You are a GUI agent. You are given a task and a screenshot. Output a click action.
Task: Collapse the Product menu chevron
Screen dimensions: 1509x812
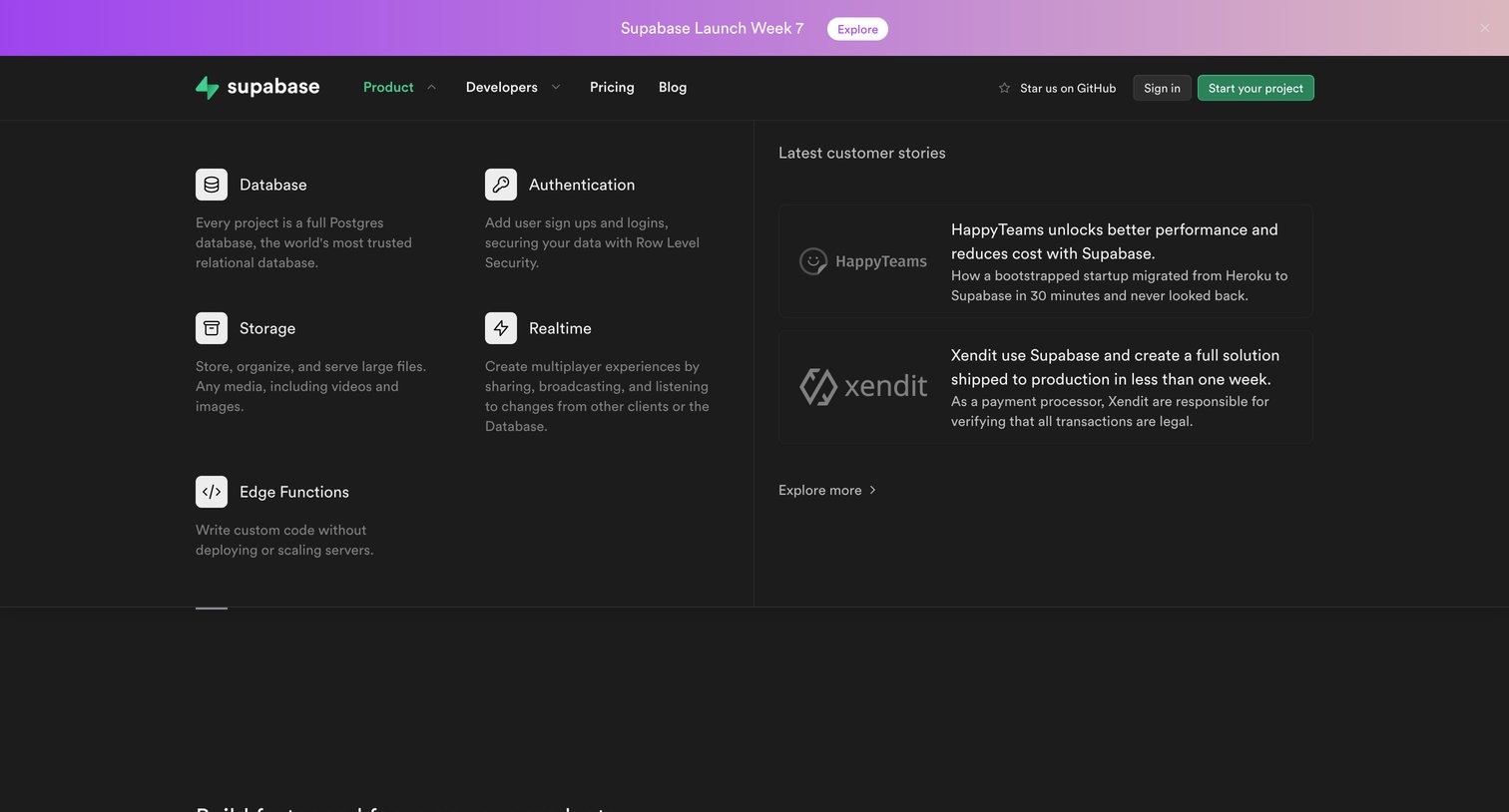point(431,87)
